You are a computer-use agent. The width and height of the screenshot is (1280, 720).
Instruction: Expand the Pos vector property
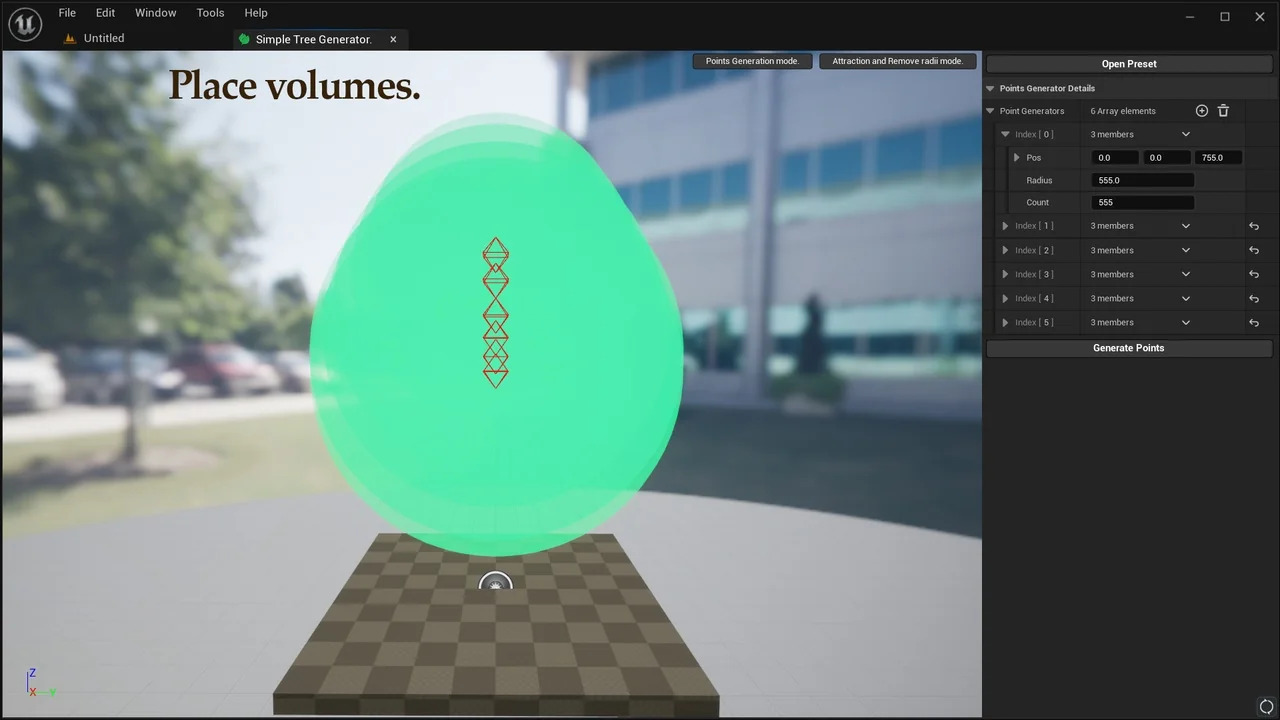[1017, 157]
